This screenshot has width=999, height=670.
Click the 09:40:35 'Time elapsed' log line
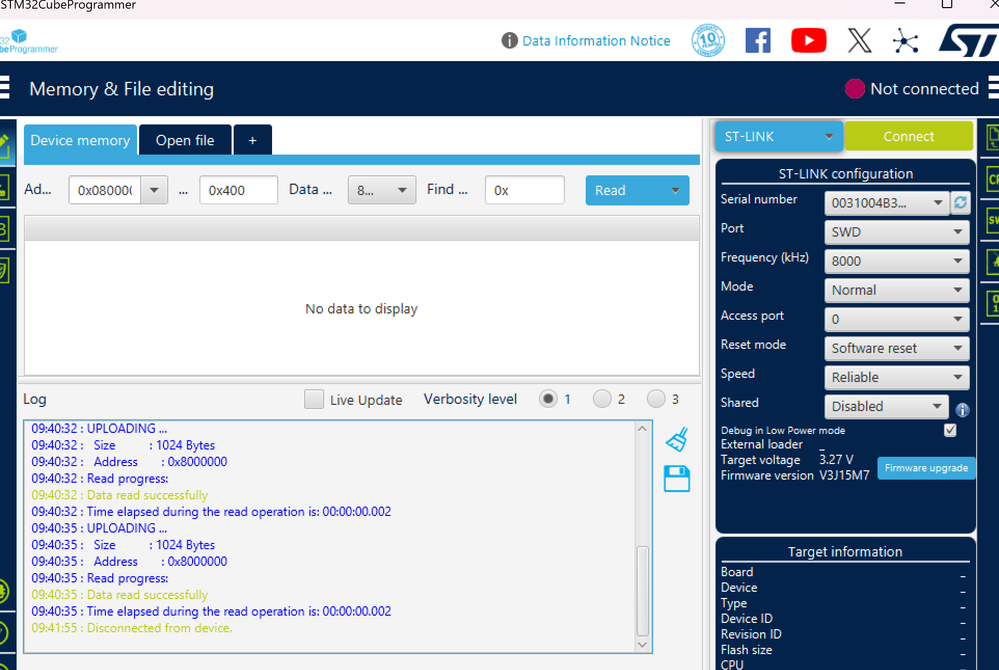[212, 611]
